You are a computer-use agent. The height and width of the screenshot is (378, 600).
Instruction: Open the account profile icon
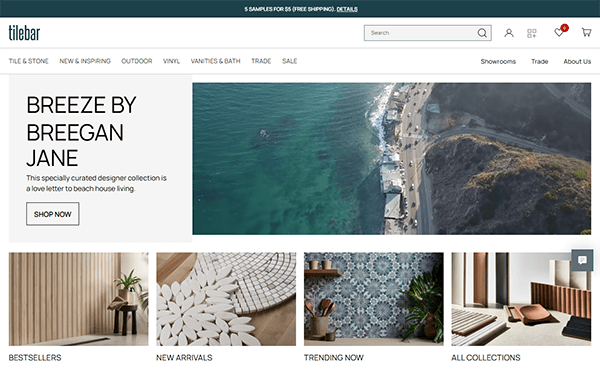tap(509, 33)
